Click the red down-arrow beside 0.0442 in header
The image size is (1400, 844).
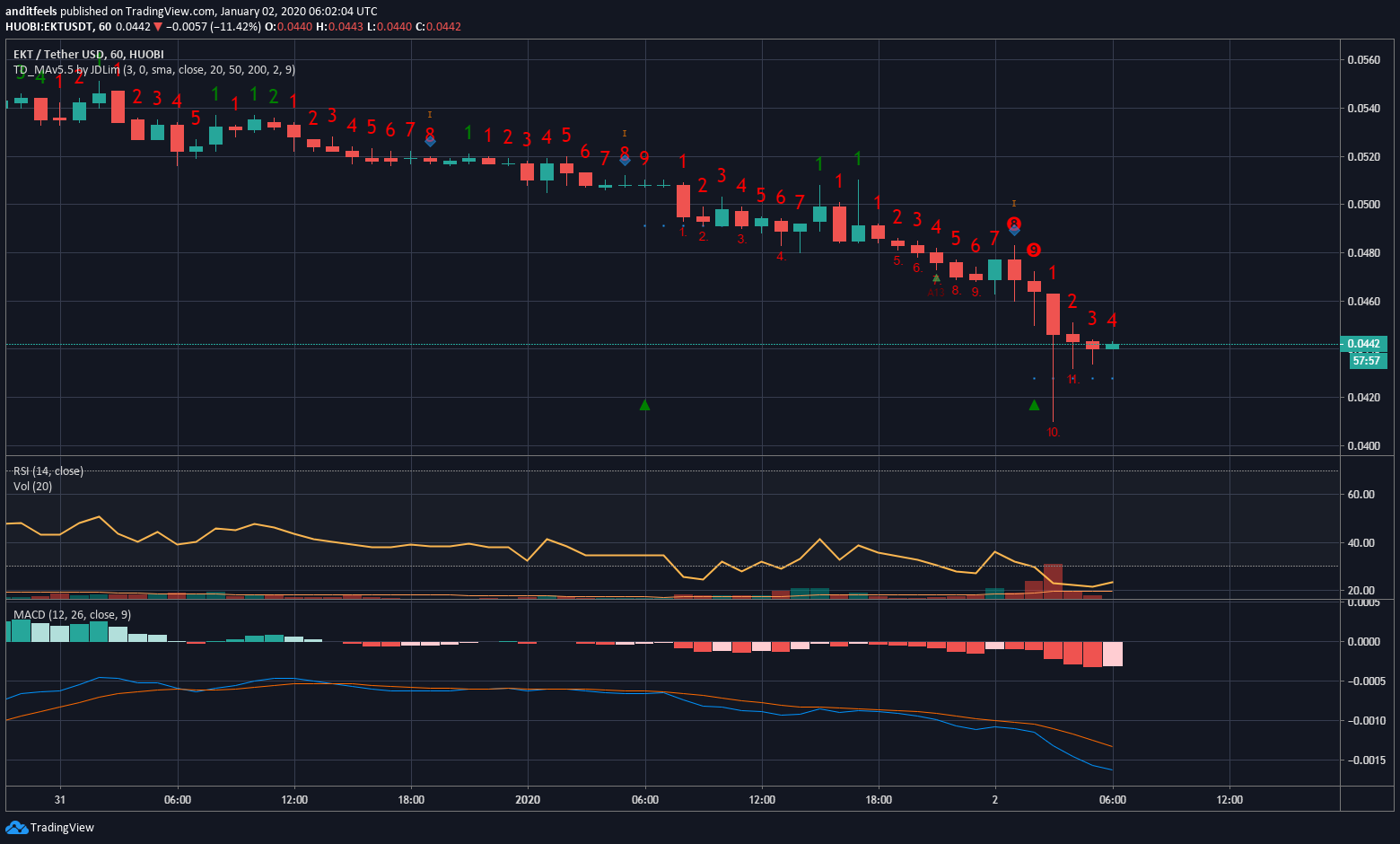(158, 27)
